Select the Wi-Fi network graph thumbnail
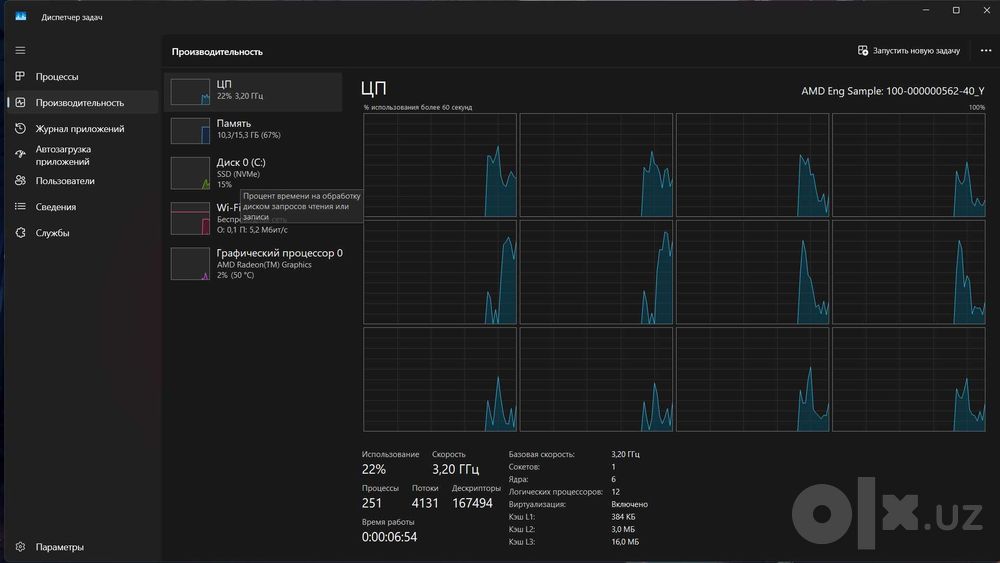This screenshot has width=1000, height=563. pos(190,219)
